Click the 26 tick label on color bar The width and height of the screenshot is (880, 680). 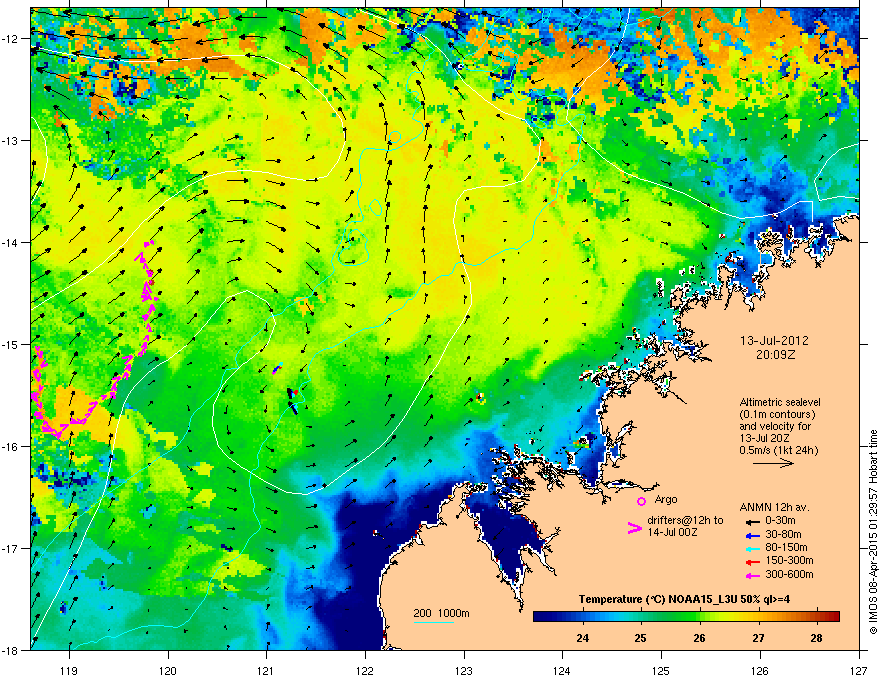[x=699, y=638]
